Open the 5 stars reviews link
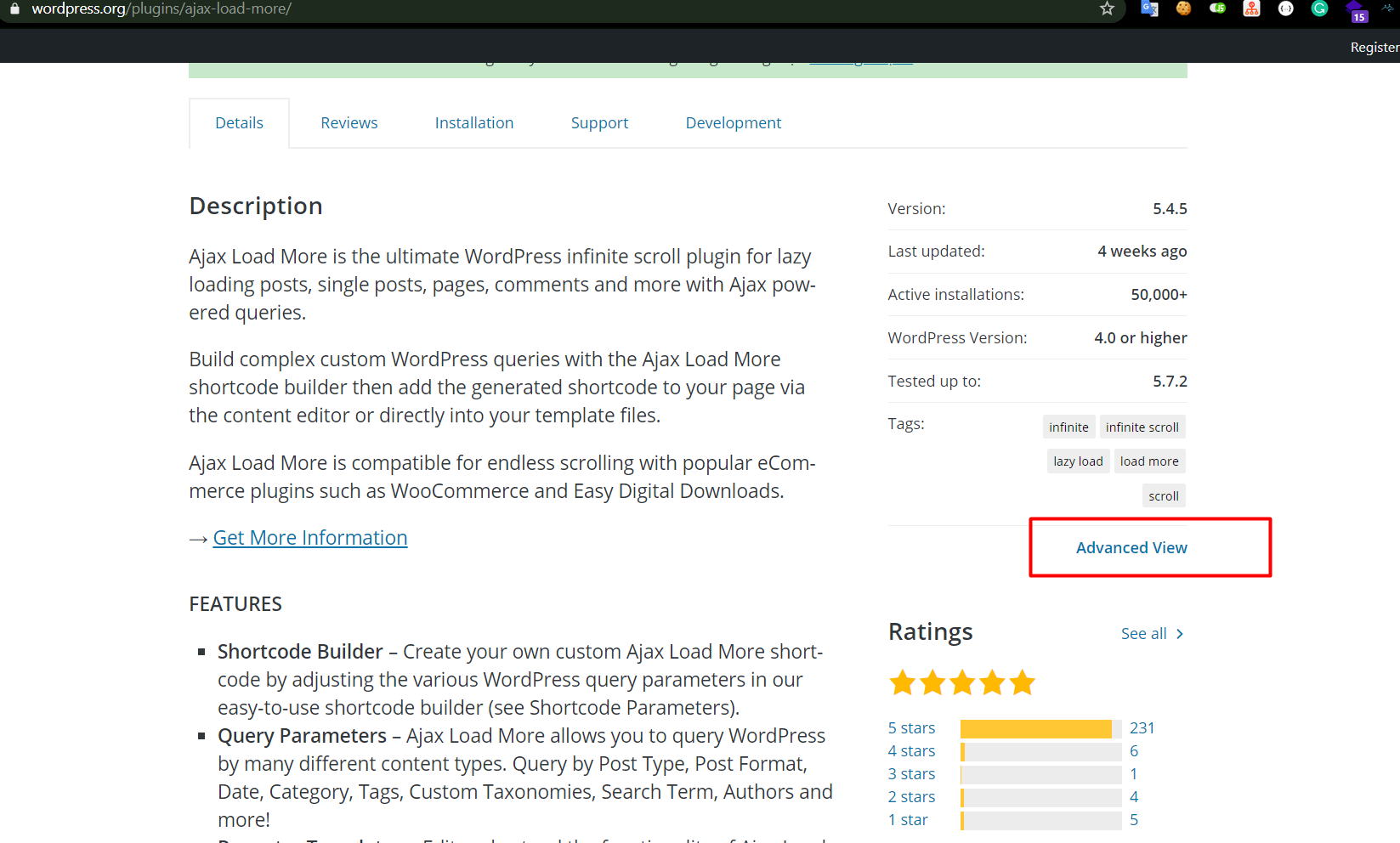 click(x=911, y=728)
